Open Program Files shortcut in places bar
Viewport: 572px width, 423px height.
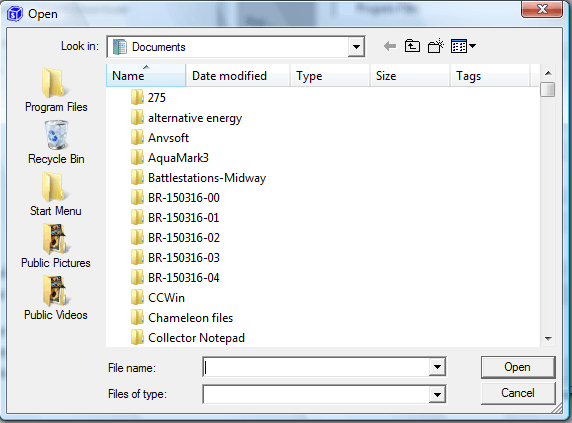(56, 90)
